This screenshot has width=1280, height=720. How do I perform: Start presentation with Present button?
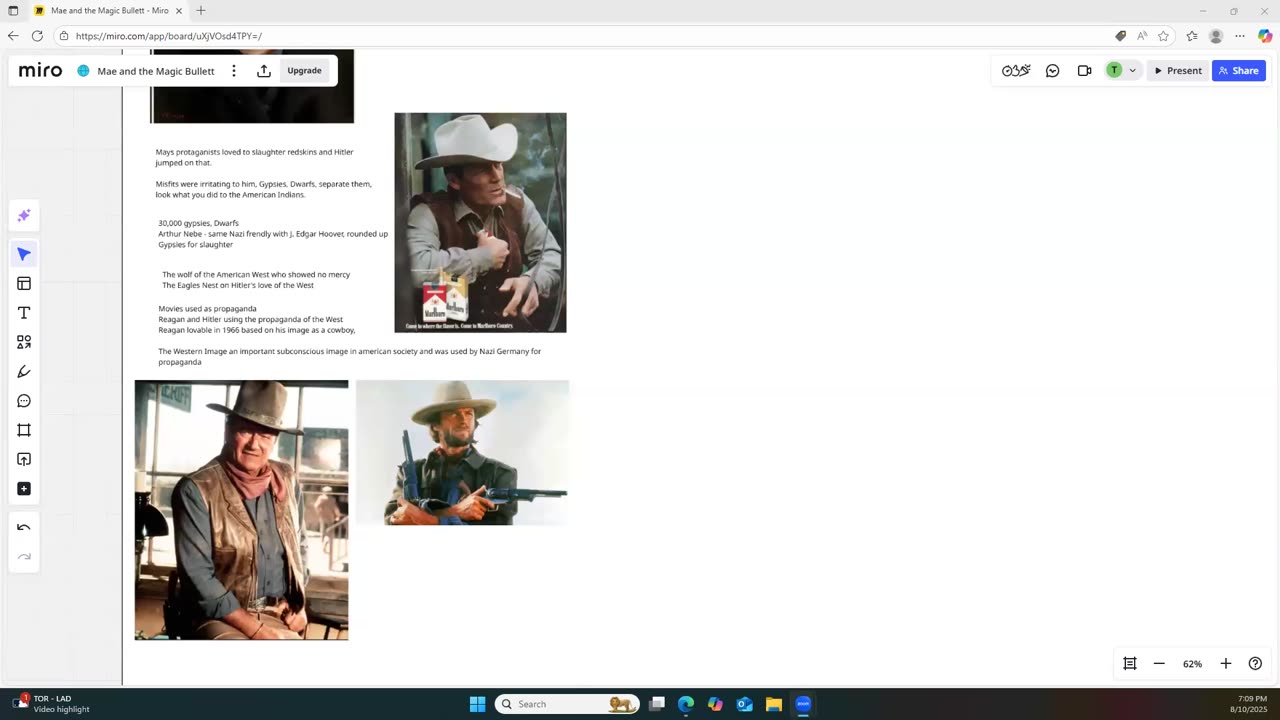click(x=1177, y=71)
